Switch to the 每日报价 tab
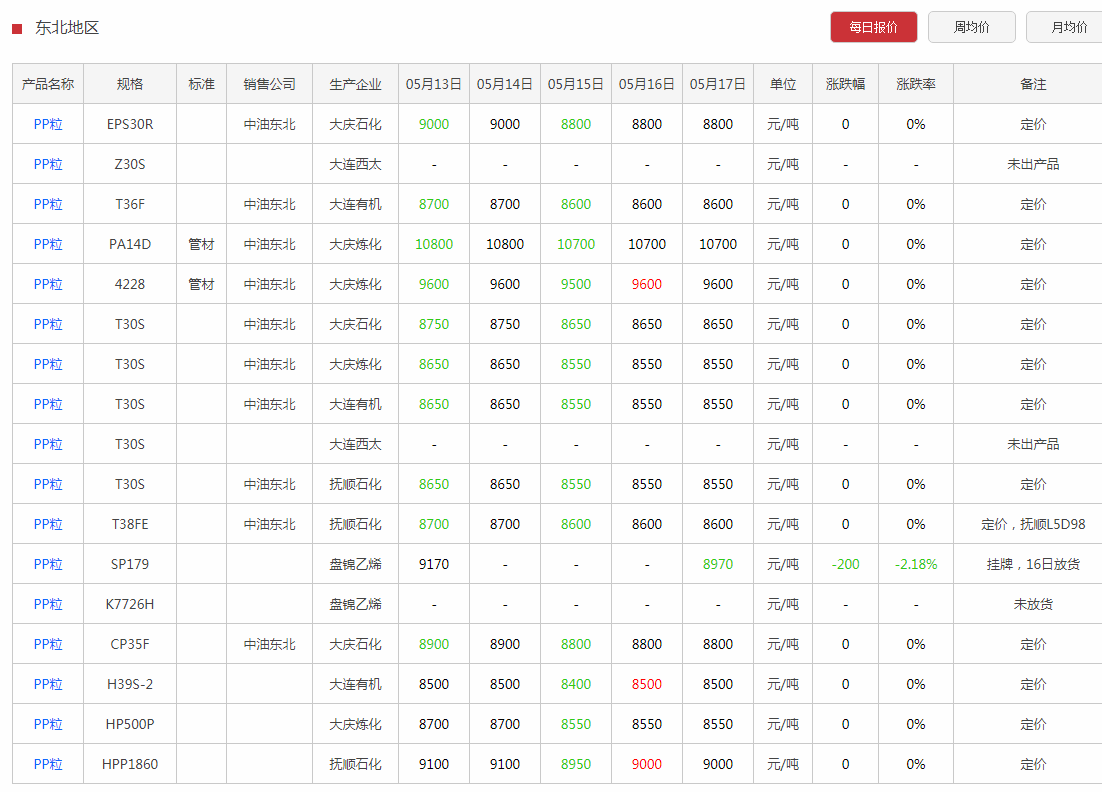 tap(874, 27)
